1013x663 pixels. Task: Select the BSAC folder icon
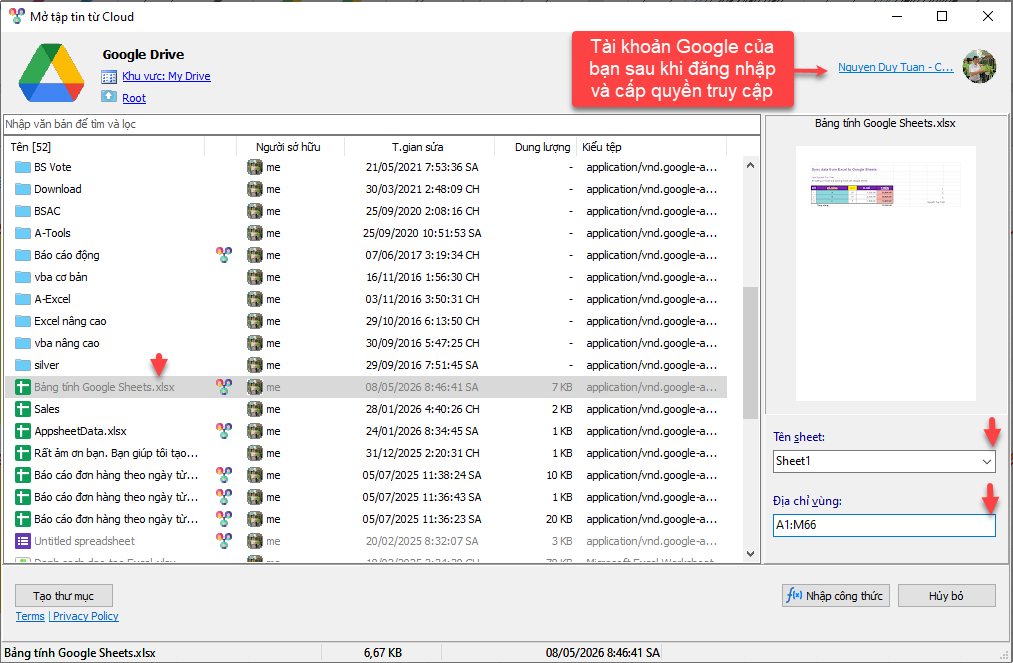pos(23,211)
